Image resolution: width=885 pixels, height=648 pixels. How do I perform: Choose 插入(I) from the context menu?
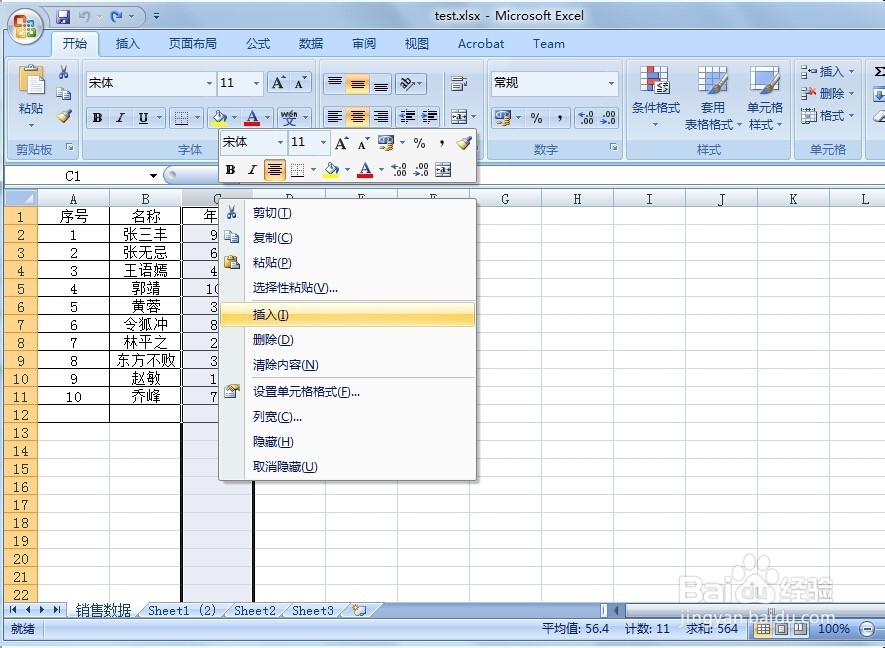(348, 314)
